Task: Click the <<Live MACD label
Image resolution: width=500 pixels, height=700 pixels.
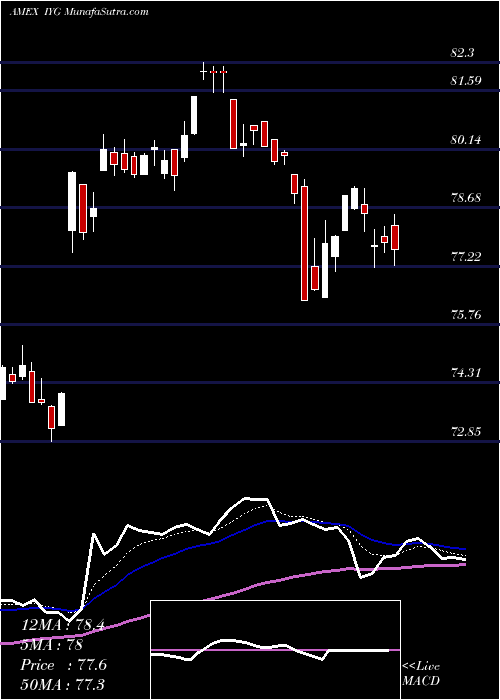Action: [421, 673]
